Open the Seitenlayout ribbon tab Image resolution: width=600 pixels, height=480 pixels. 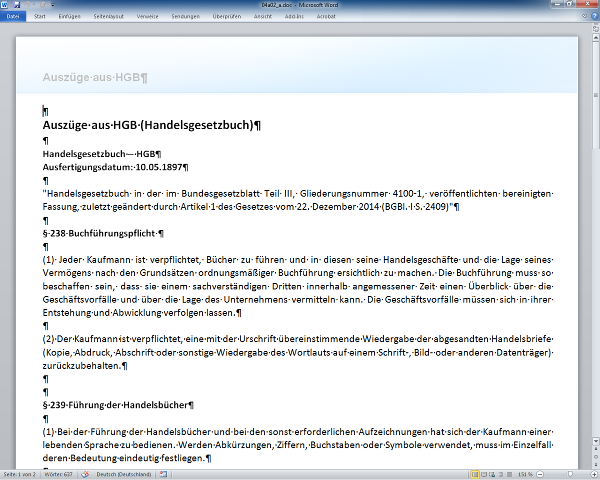111,17
